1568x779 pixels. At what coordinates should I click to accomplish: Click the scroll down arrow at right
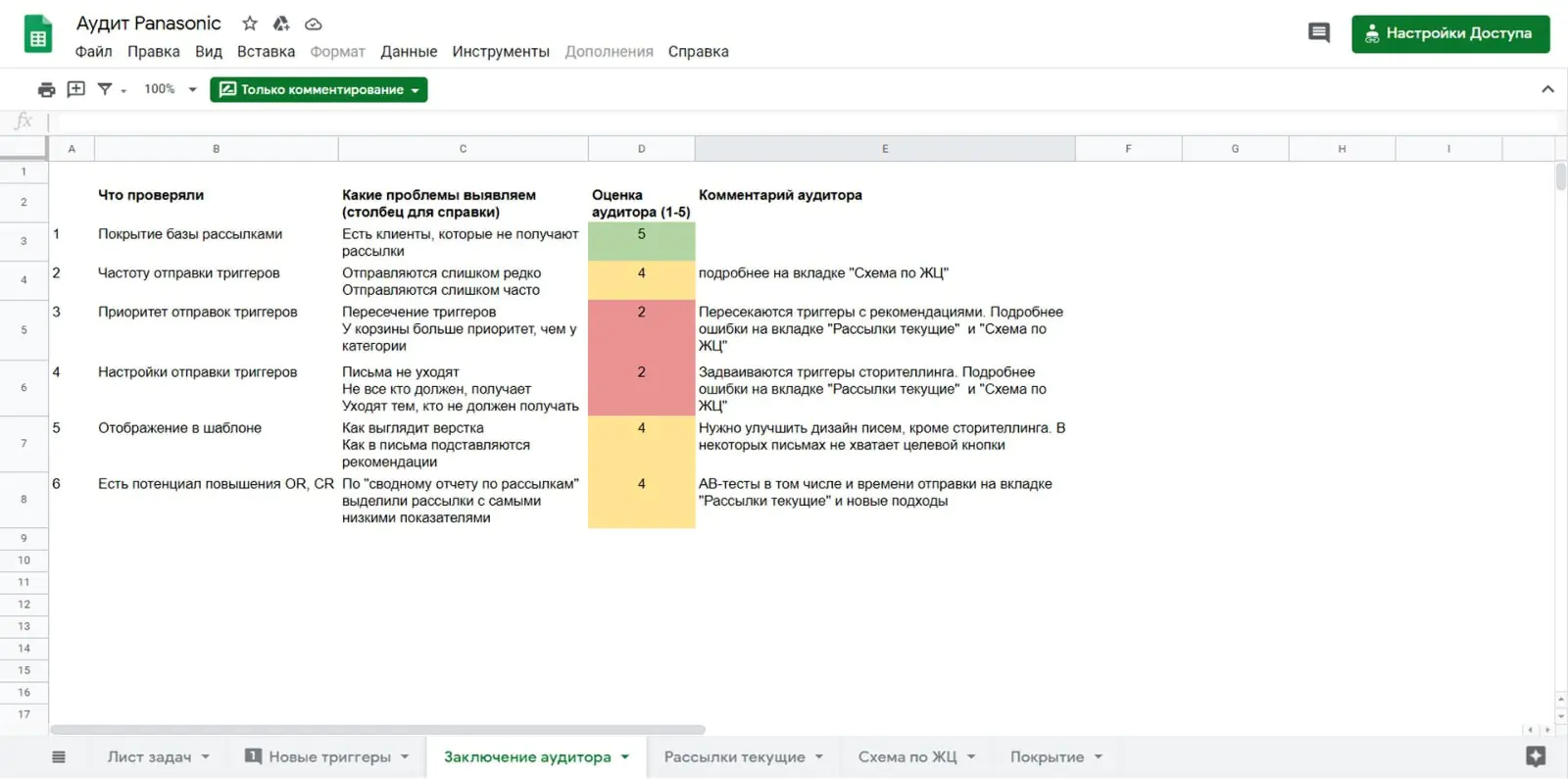pos(1560,716)
